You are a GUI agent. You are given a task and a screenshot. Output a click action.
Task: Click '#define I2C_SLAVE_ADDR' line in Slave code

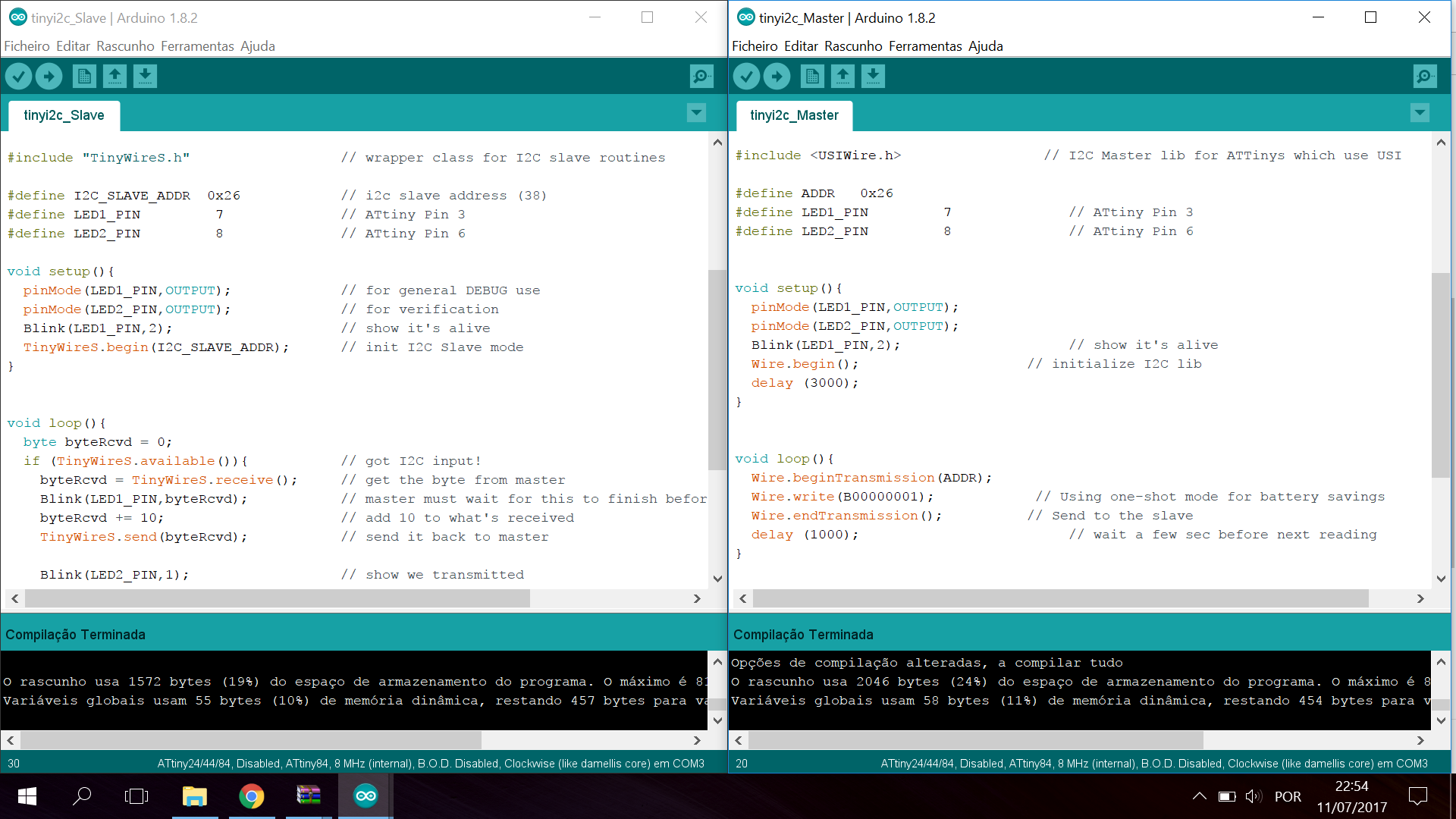click(x=124, y=196)
